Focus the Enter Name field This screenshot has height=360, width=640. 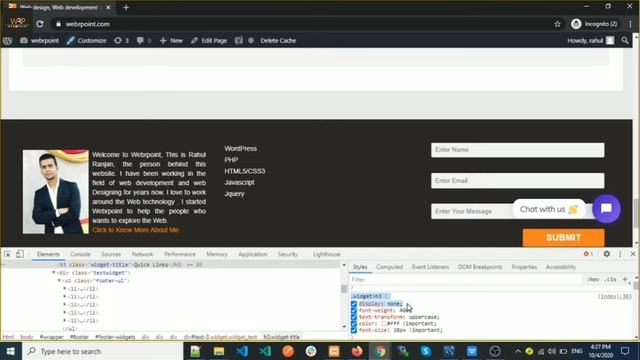pyautogui.click(x=518, y=150)
